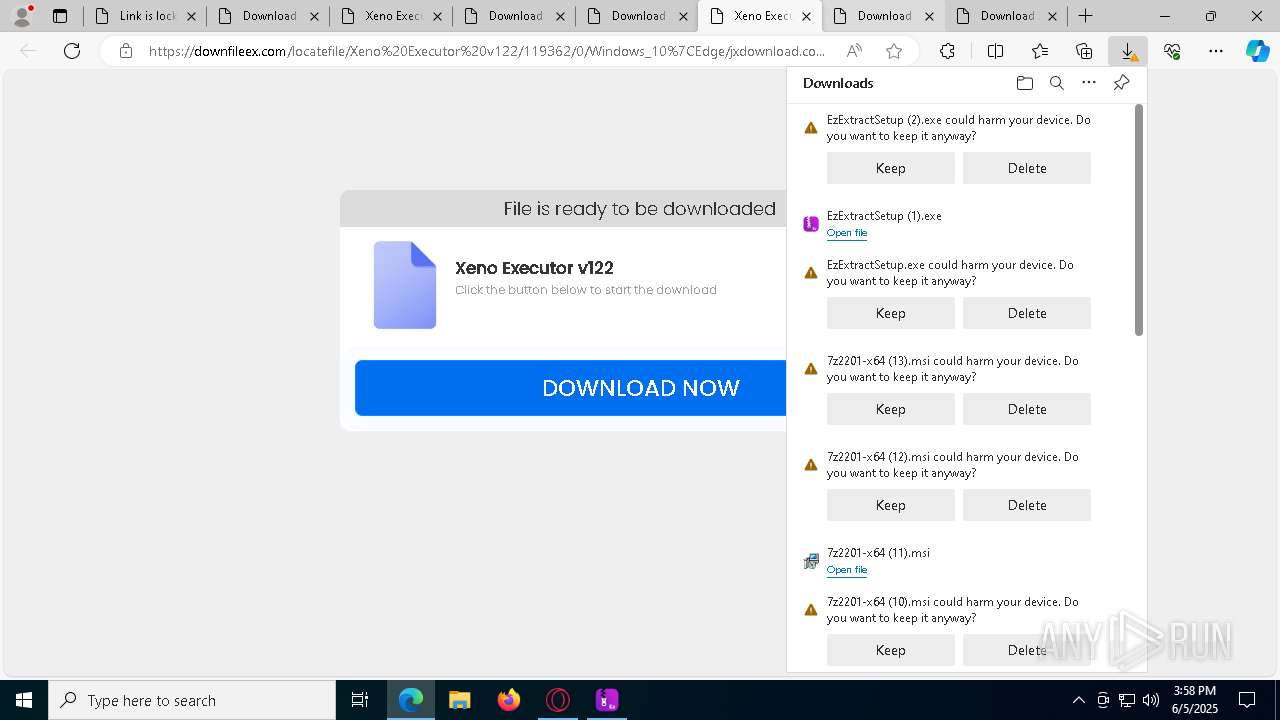The image size is (1280, 720).
Task: Switch to the first Xeno Exec tab
Action: tap(391, 16)
